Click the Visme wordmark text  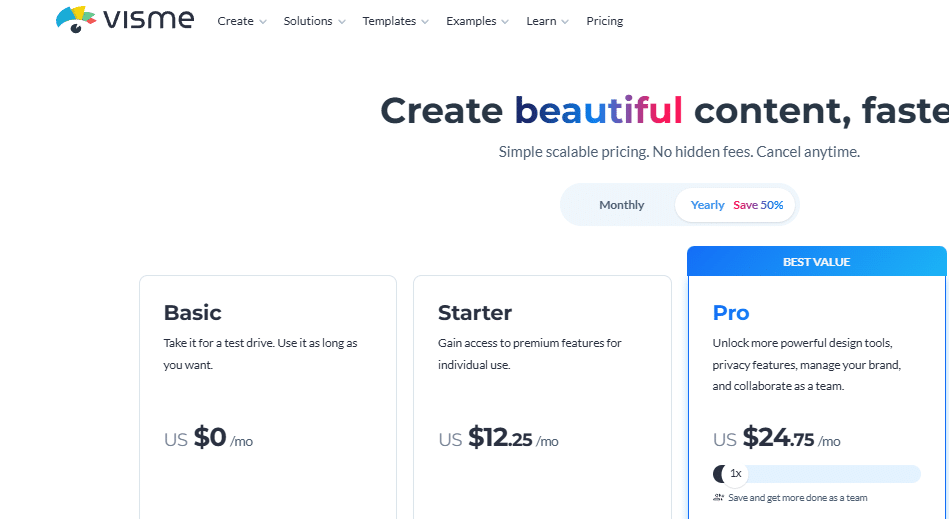[x=149, y=19]
